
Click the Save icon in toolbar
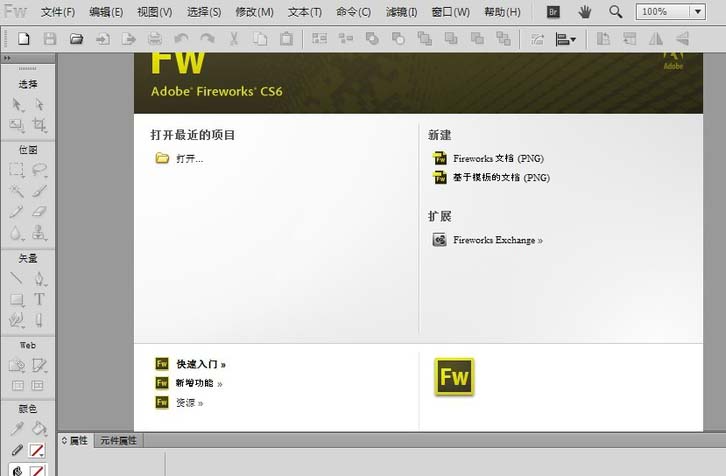[x=50, y=39]
